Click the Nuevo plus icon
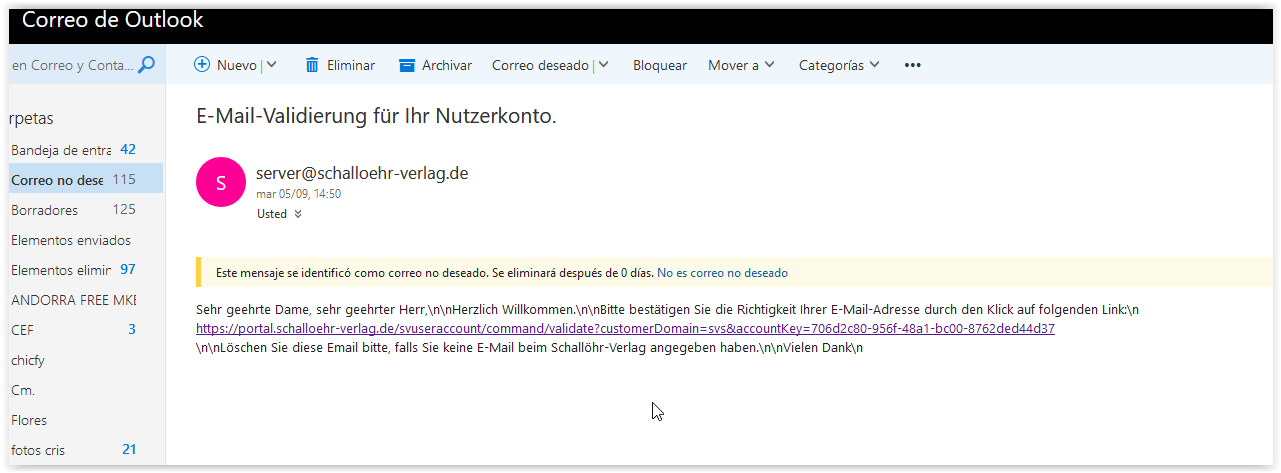Viewport: 1281px width, 473px height. (202, 65)
